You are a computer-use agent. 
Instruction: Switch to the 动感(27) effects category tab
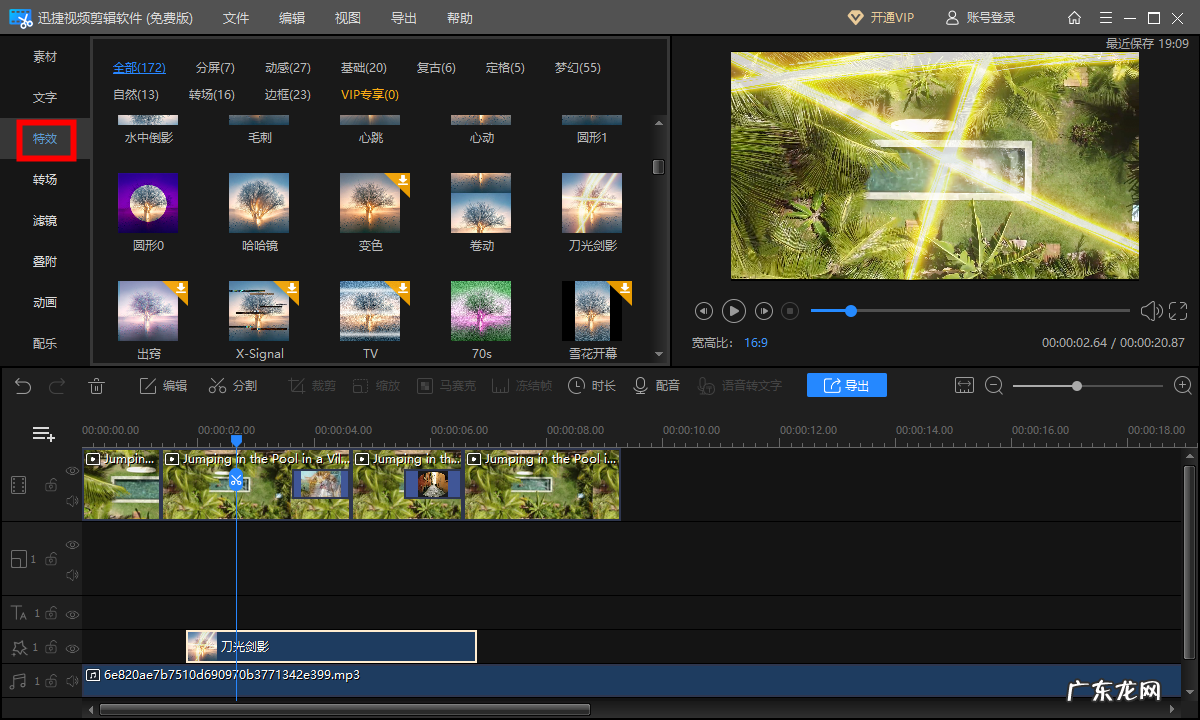coord(287,68)
